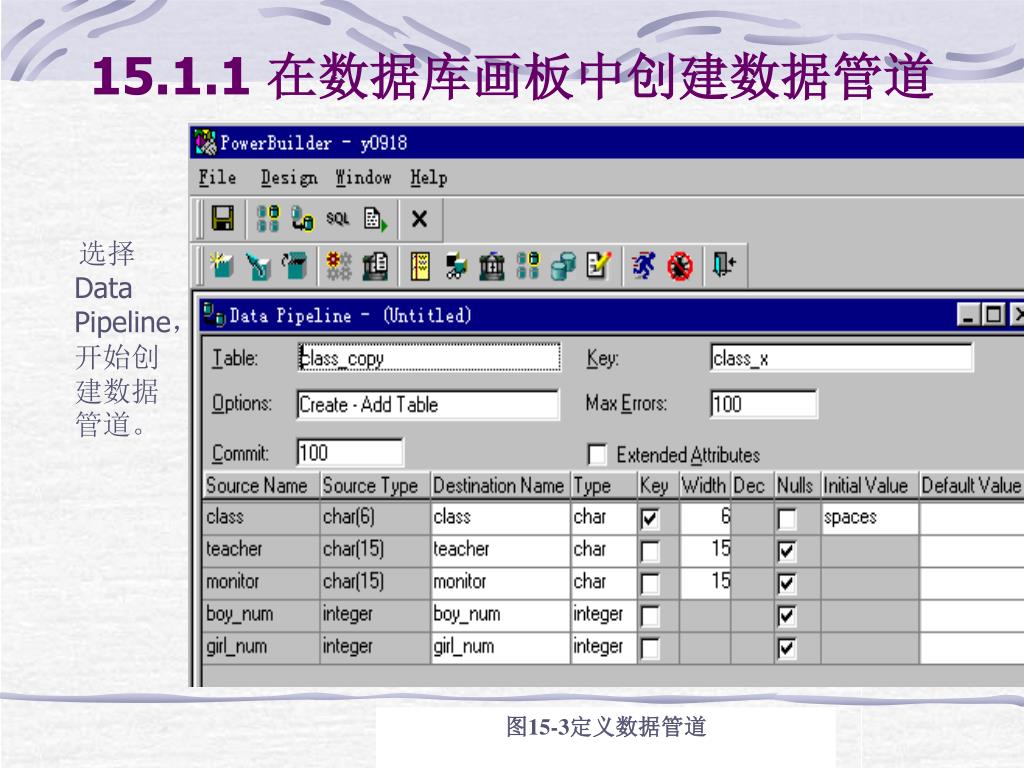This screenshot has height=768, width=1024.
Task: Click the Exit door icon
Action: tap(724, 265)
